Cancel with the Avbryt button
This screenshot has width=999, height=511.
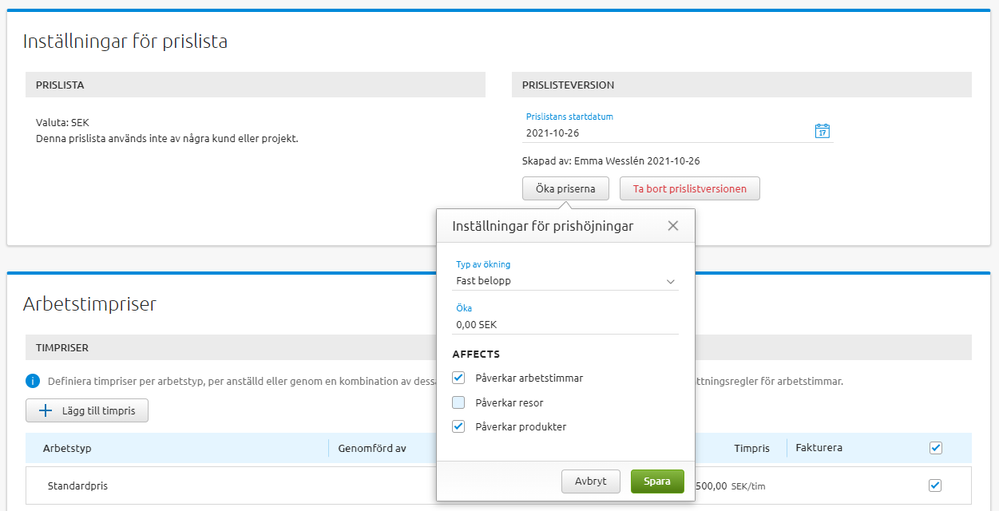pyautogui.click(x=590, y=481)
